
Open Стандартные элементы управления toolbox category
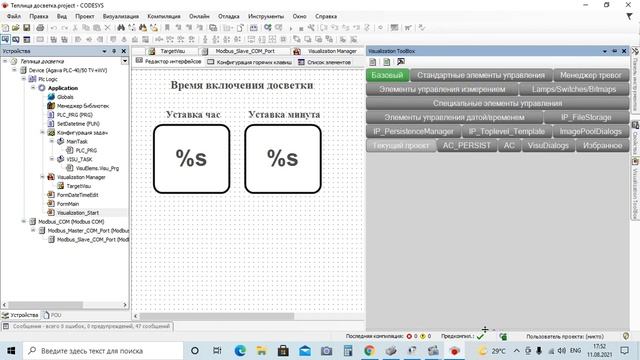click(x=481, y=75)
